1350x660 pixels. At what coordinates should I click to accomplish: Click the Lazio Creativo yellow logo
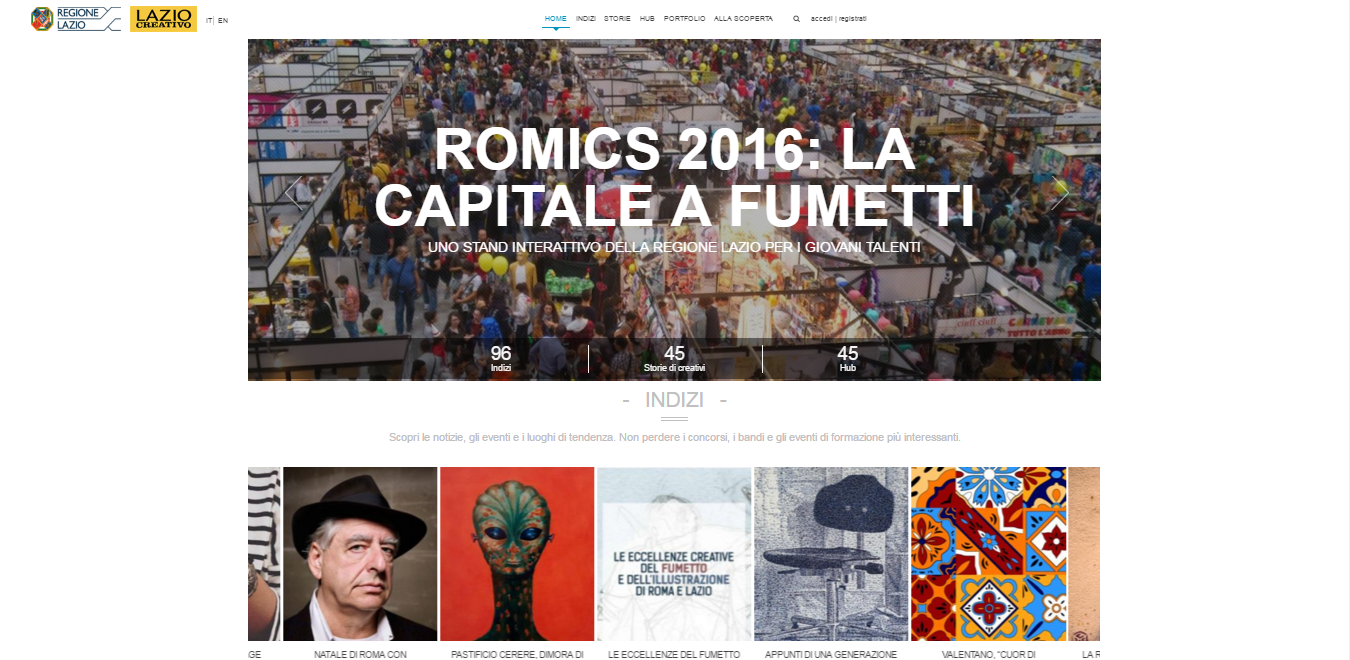click(163, 19)
